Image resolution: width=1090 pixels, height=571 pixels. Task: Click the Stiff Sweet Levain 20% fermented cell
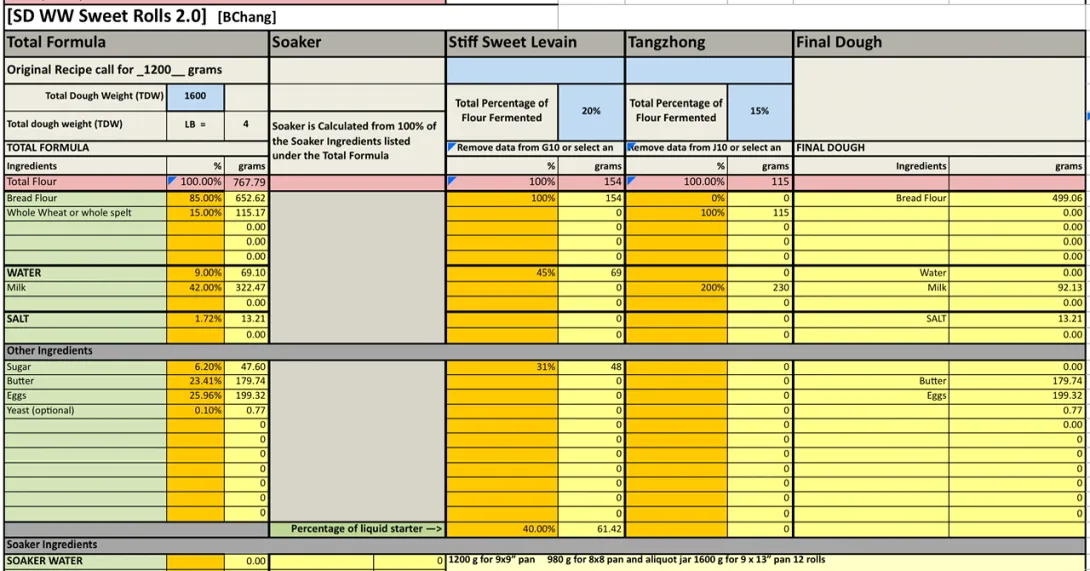590,110
